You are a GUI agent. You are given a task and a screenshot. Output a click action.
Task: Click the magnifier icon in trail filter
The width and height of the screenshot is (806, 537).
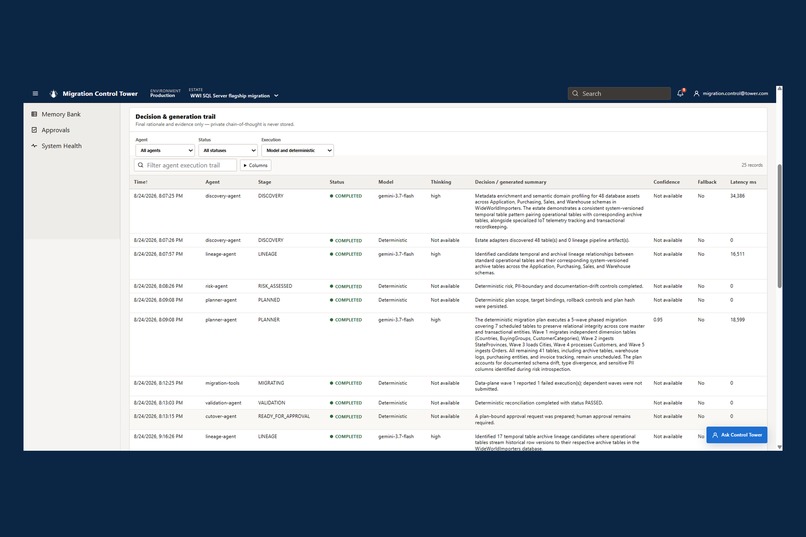pyautogui.click(x=140, y=165)
